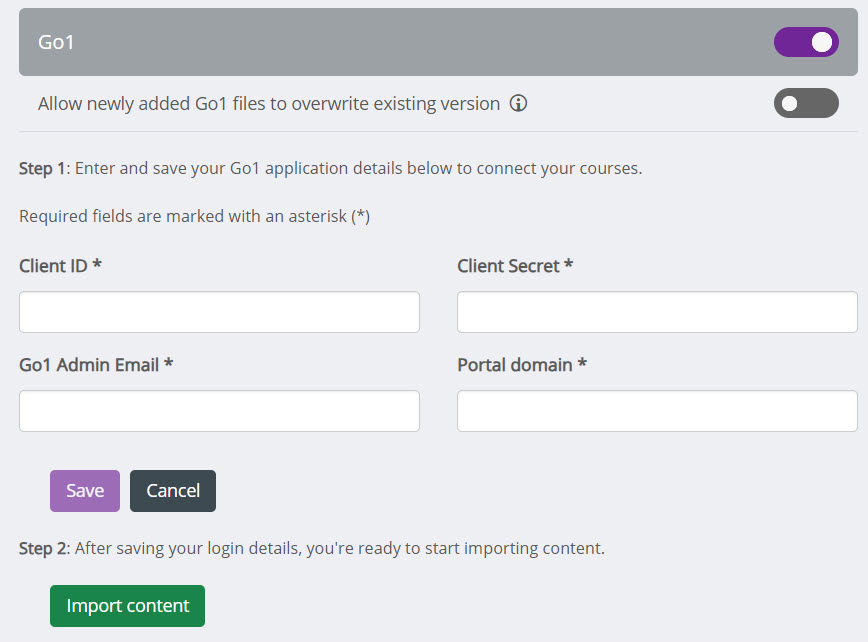Image resolution: width=868 pixels, height=642 pixels.
Task: Click the Go1 Admin Email label
Action: point(95,365)
